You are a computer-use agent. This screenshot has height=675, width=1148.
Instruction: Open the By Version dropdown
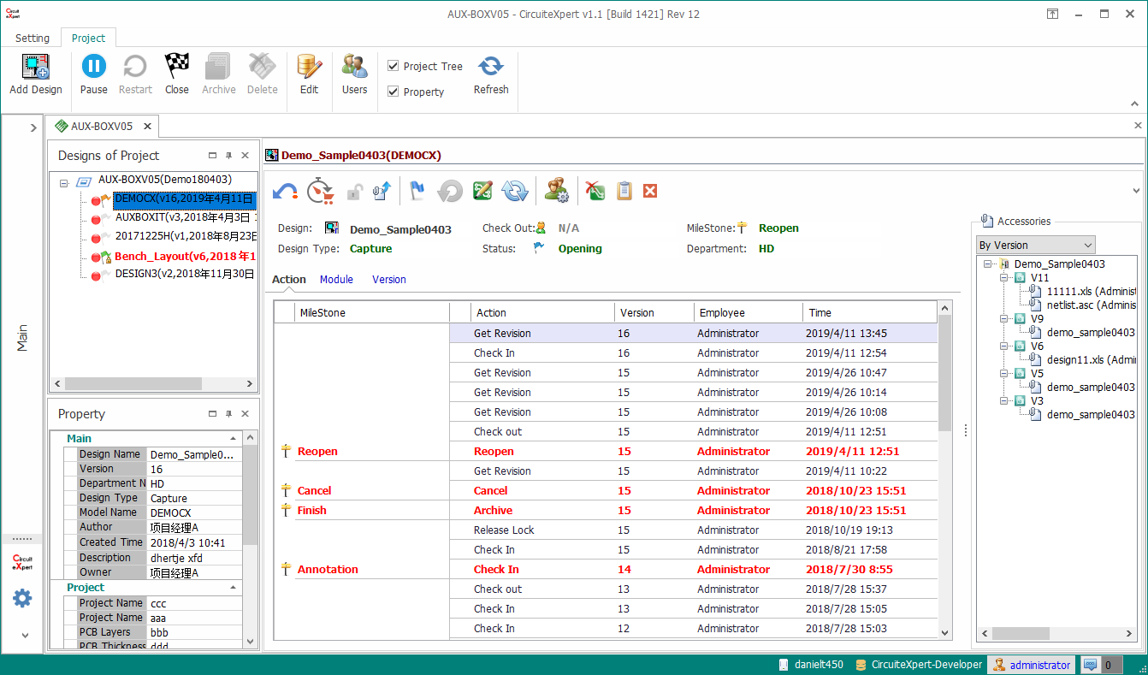(1036, 245)
